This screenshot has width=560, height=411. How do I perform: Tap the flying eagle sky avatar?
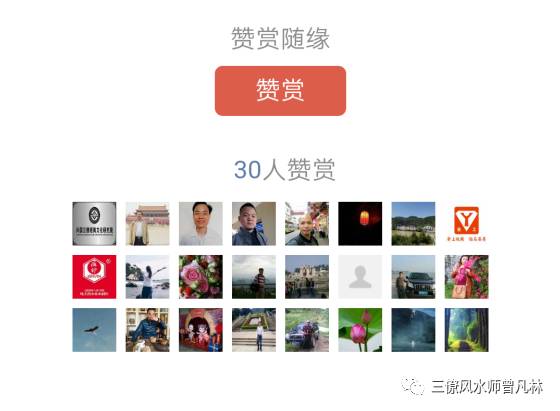click(94, 330)
